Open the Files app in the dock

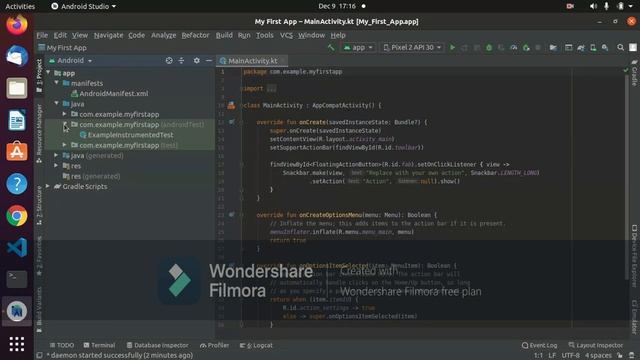point(17,88)
